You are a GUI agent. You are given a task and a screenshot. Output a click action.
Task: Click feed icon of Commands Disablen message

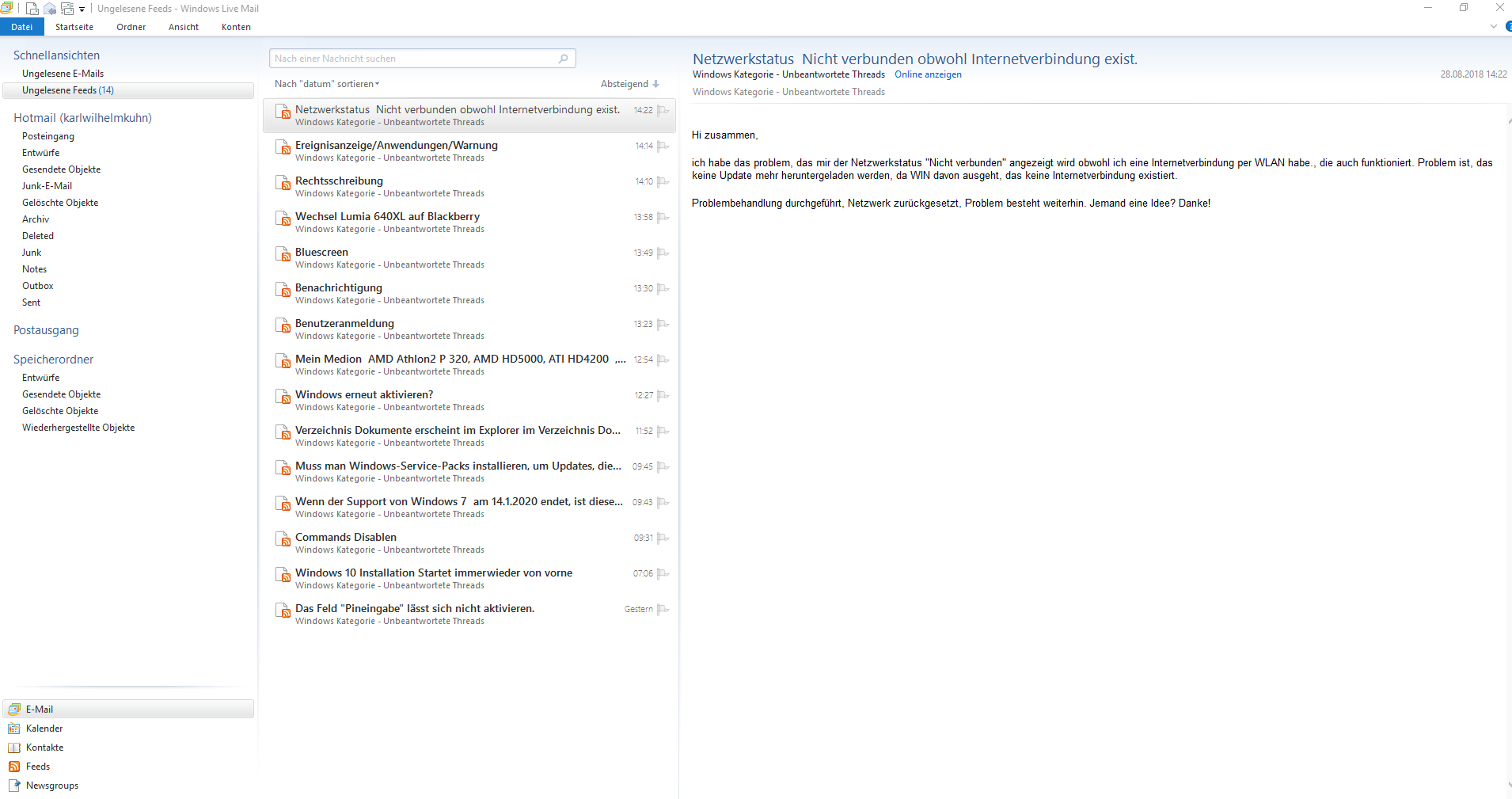tap(283, 539)
